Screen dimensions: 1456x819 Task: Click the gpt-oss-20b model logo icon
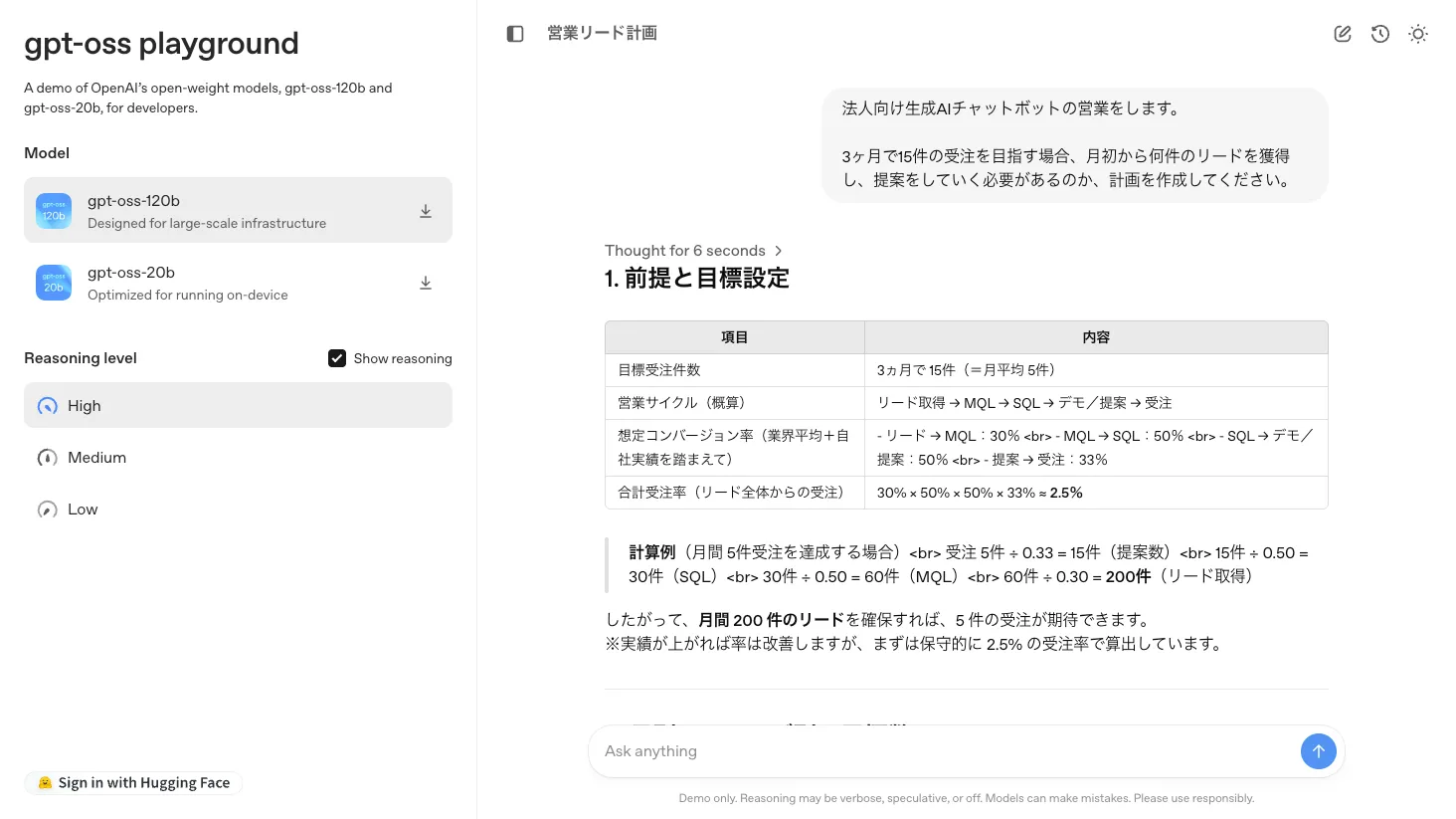click(54, 283)
